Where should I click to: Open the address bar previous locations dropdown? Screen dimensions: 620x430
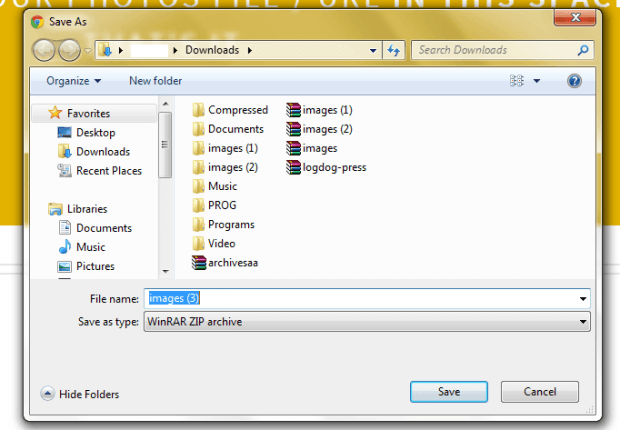372,50
